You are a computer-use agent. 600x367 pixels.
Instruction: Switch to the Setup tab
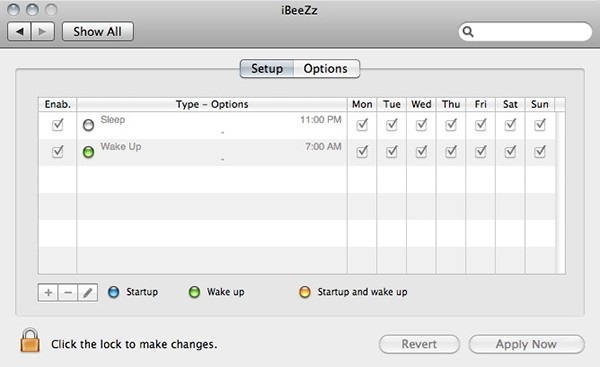click(x=267, y=69)
